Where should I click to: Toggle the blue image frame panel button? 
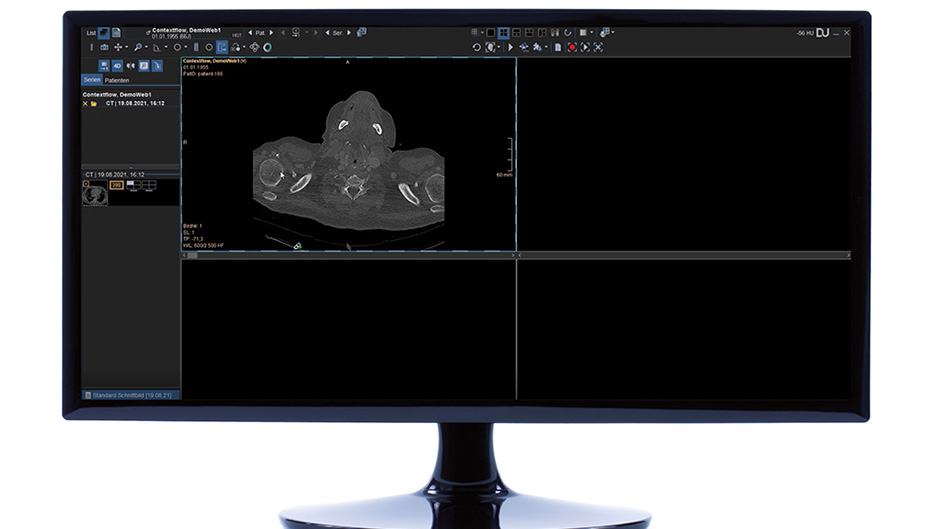pyautogui.click(x=144, y=66)
